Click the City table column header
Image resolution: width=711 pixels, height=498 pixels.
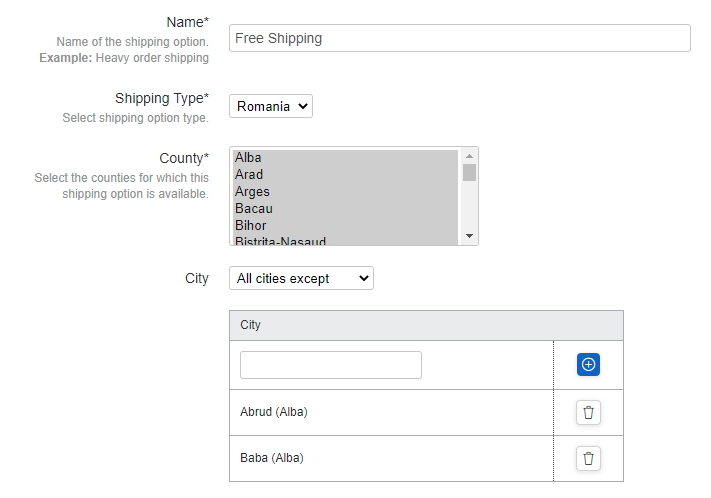(426, 325)
